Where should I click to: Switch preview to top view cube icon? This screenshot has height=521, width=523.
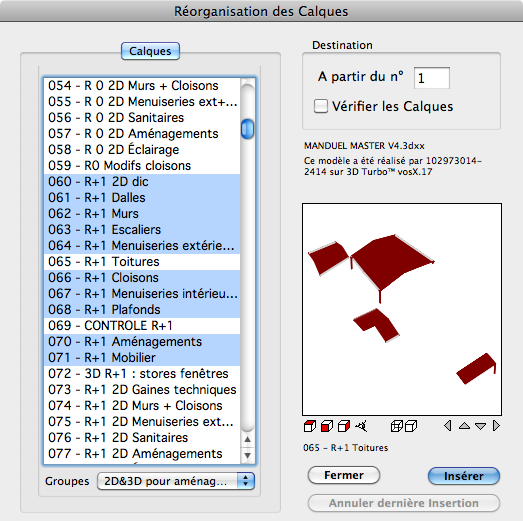pyautogui.click(x=310, y=426)
